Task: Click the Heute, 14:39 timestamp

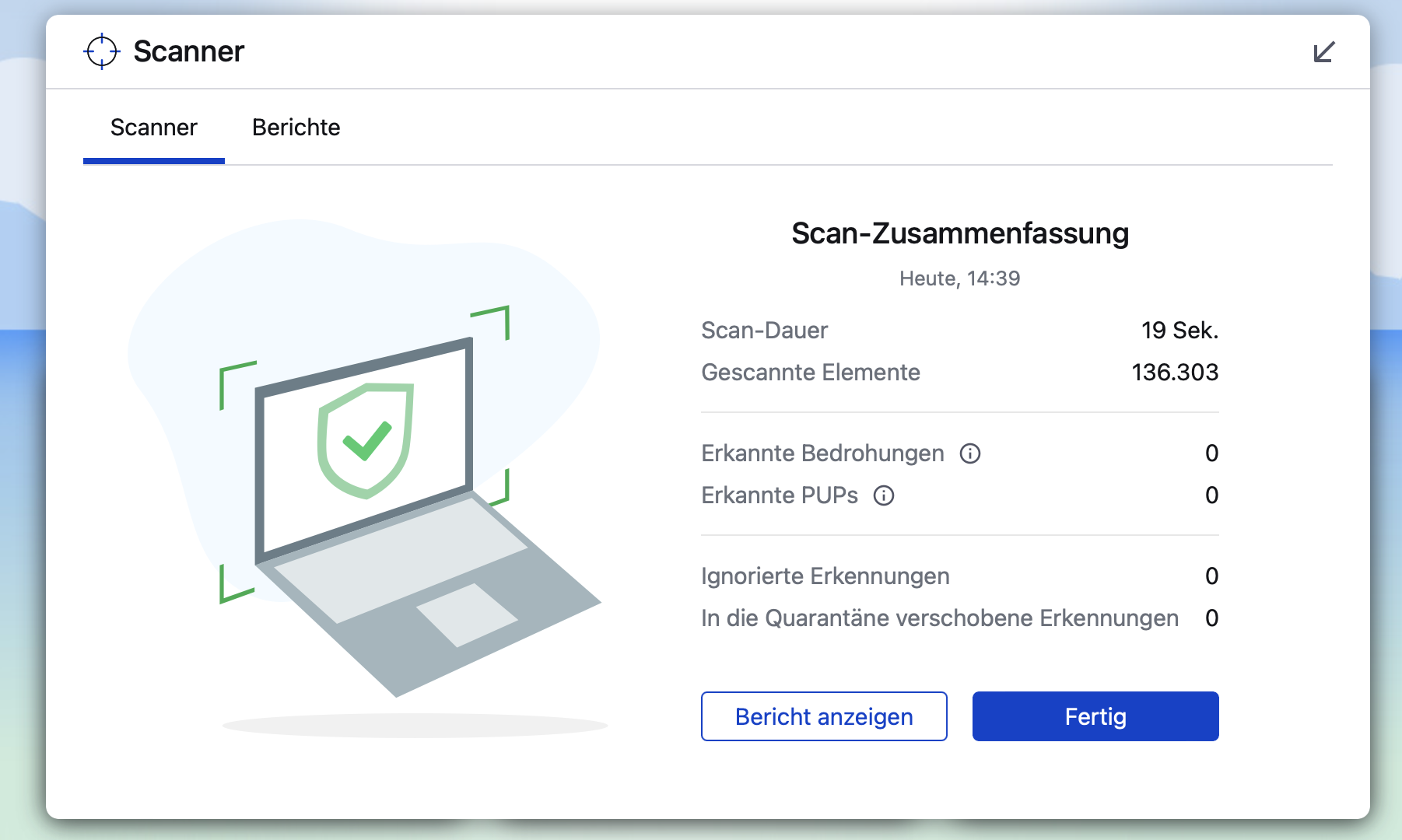Action: click(959, 278)
